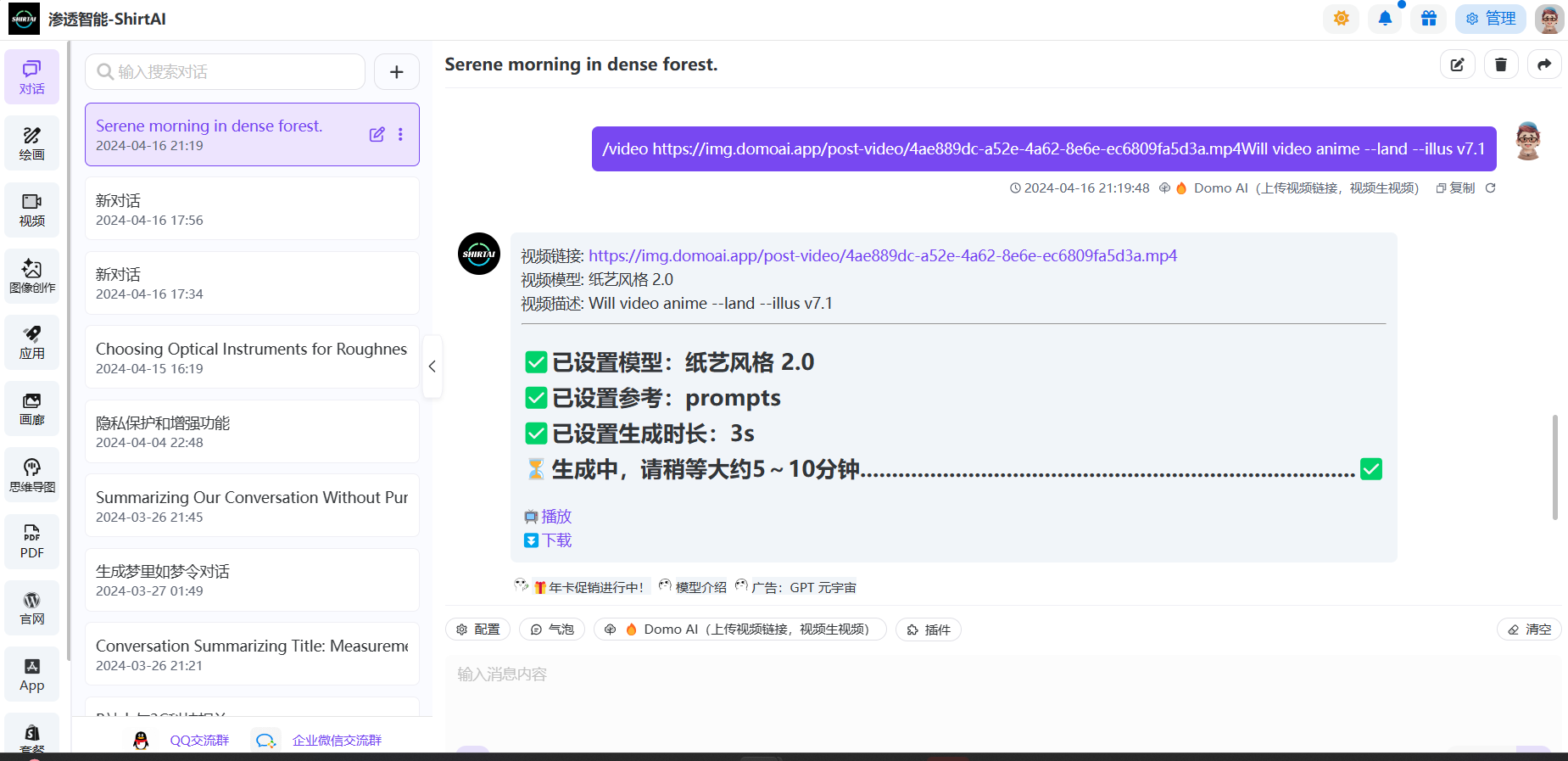This screenshot has height=761, width=1568.
Task: Share conversation using the arrow icon
Action: [1544, 64]
